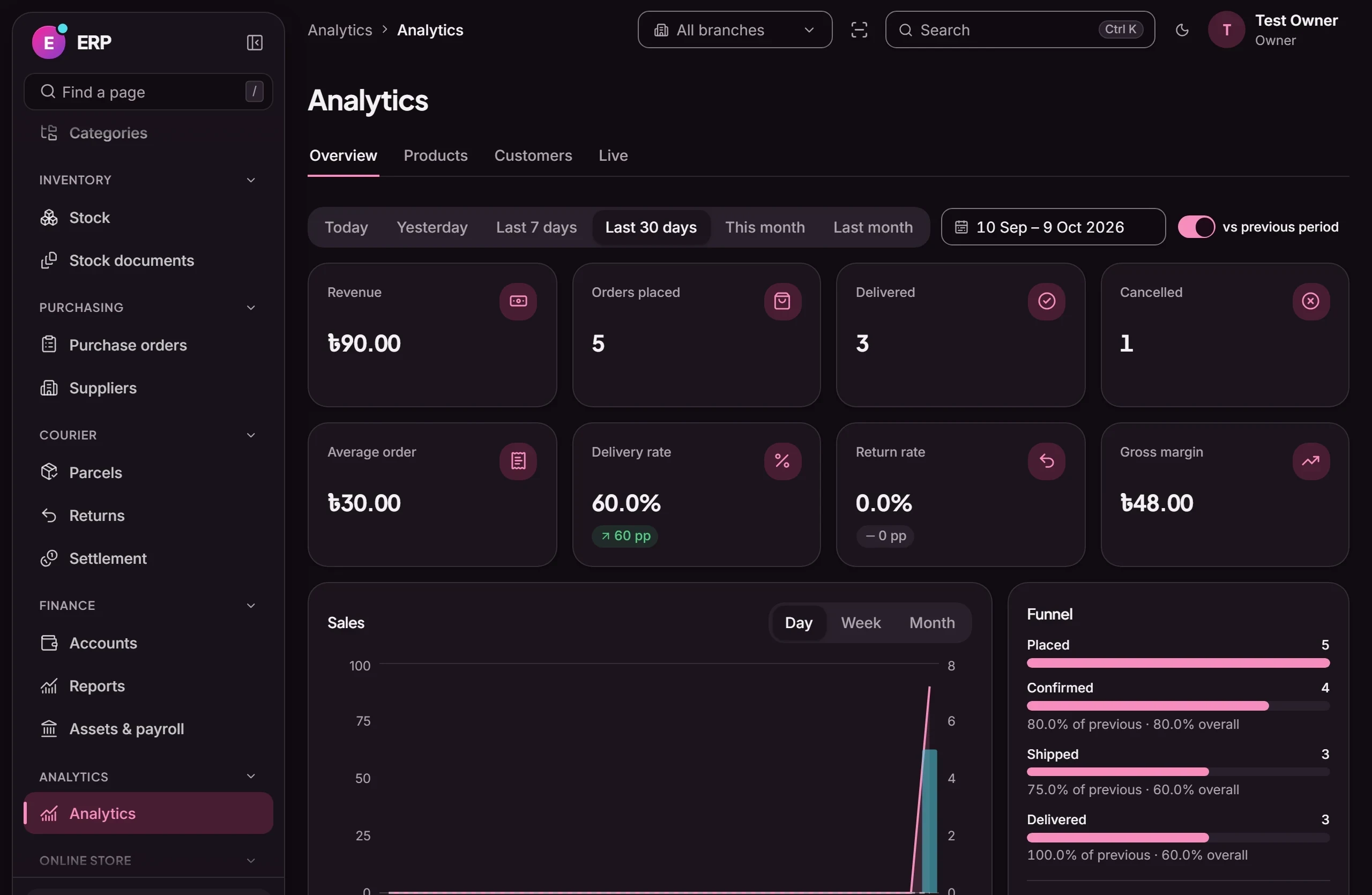1372x895 pixels.
Task: Select Day sales granularity
Action: [x=799, y=623]
